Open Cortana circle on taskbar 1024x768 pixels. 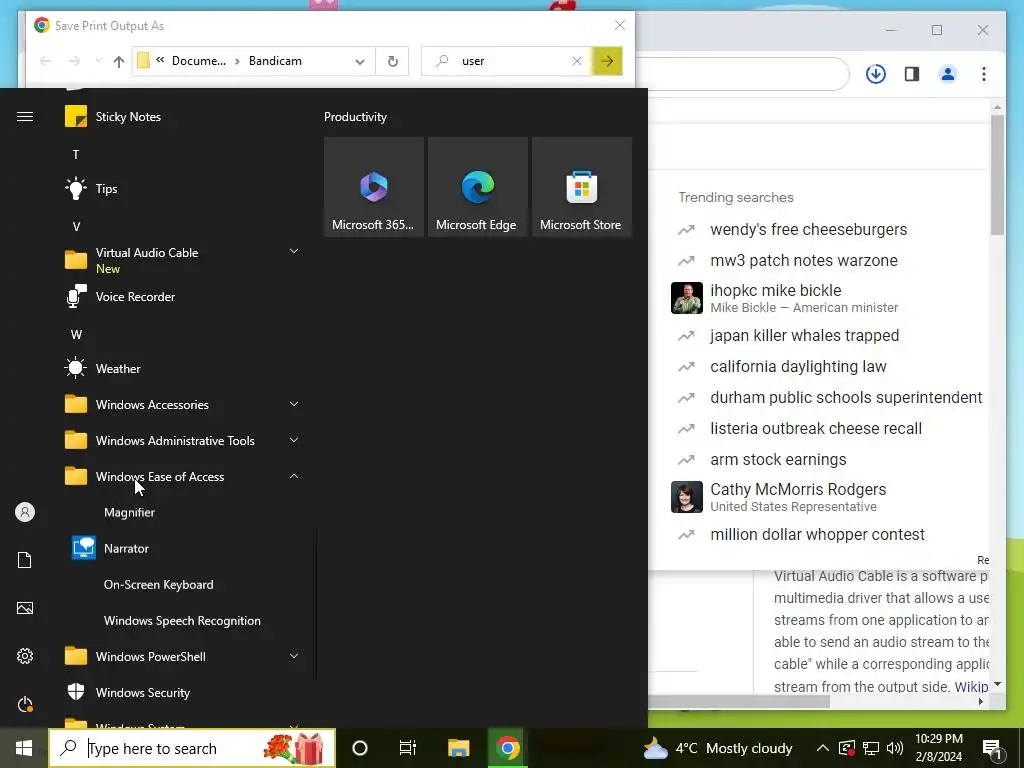[x=360, y=748]
